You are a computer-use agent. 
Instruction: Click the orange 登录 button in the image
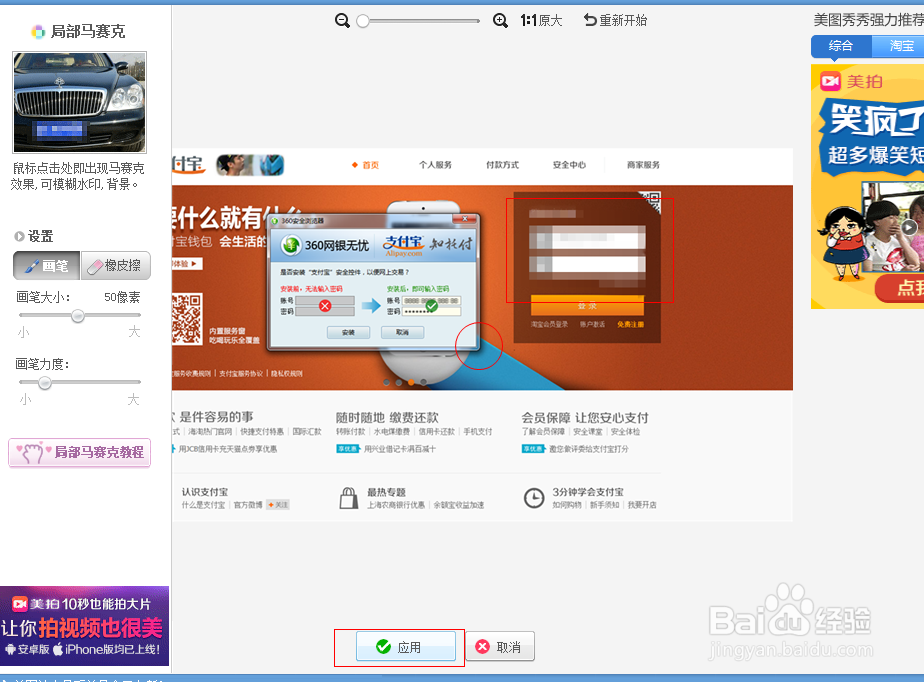click(x=587, y=306)
